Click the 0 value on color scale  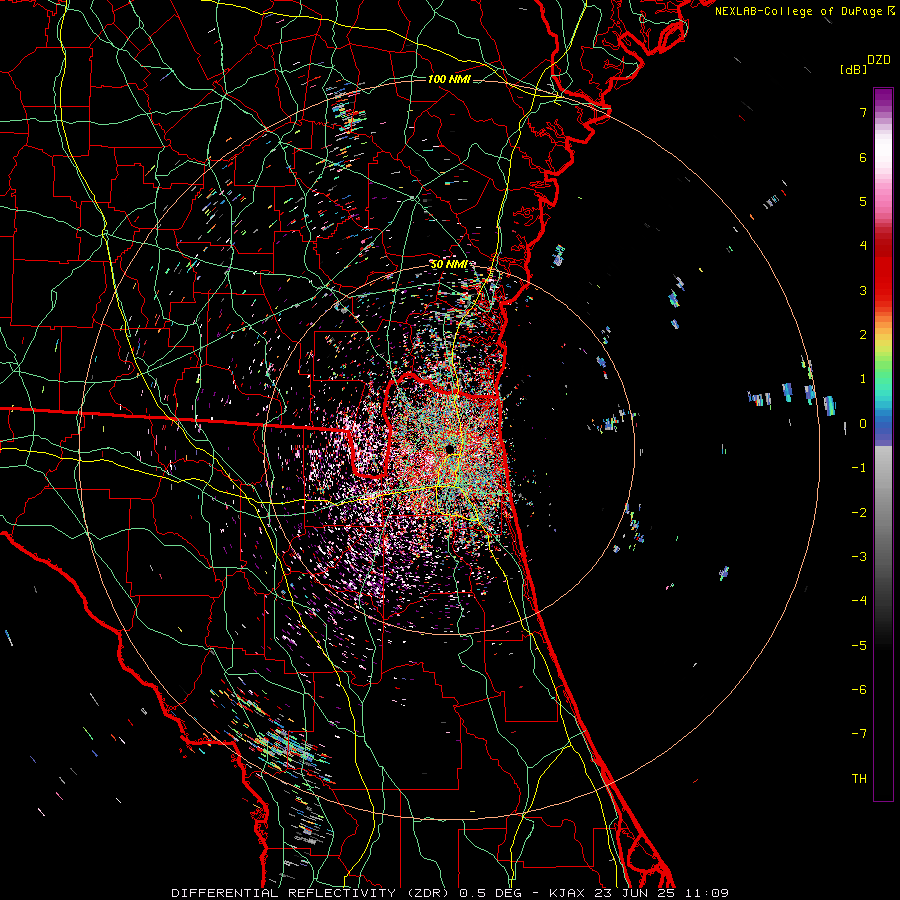click(863, 424)
